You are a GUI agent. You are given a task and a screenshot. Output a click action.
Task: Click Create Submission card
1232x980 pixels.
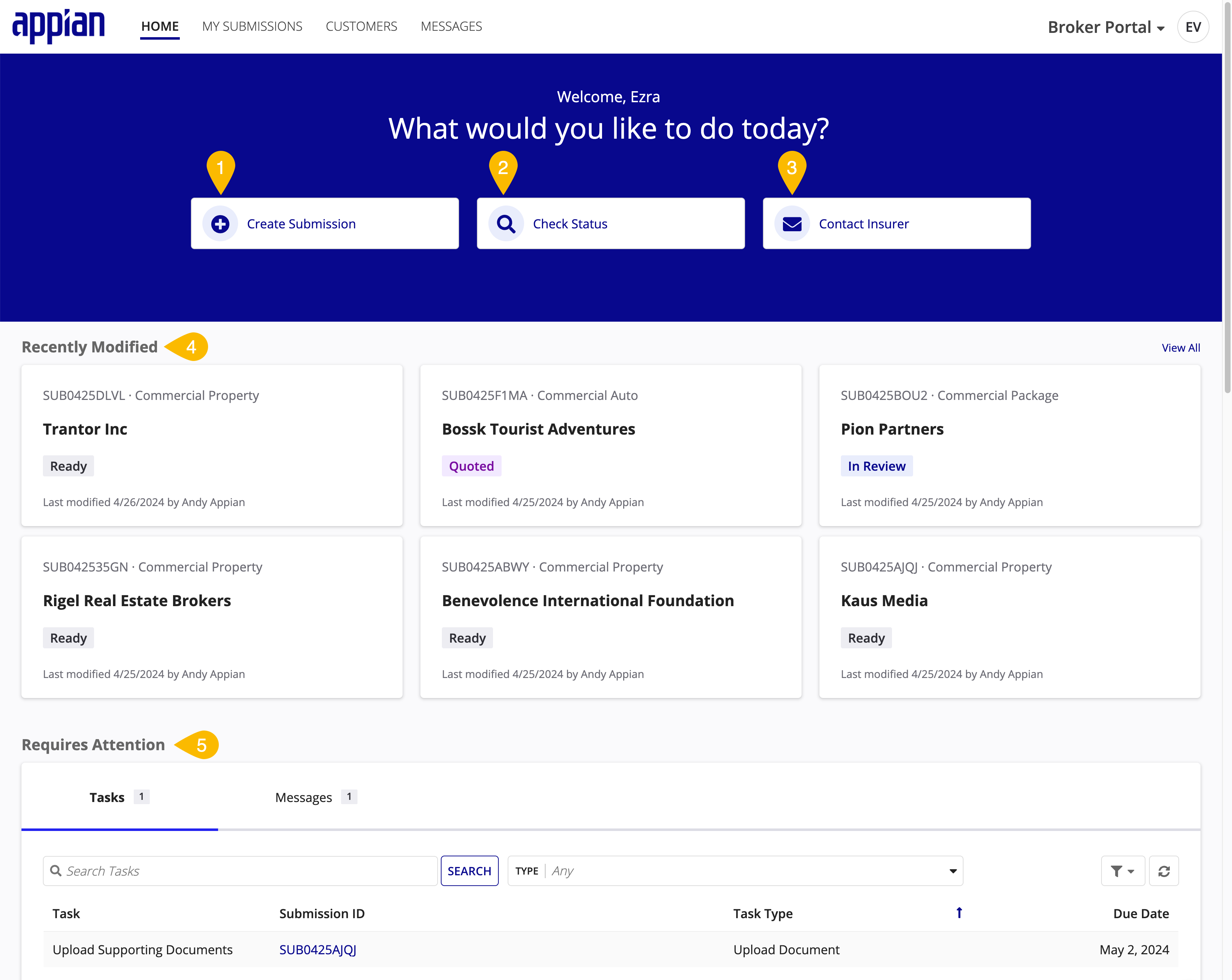pos(325,223)
